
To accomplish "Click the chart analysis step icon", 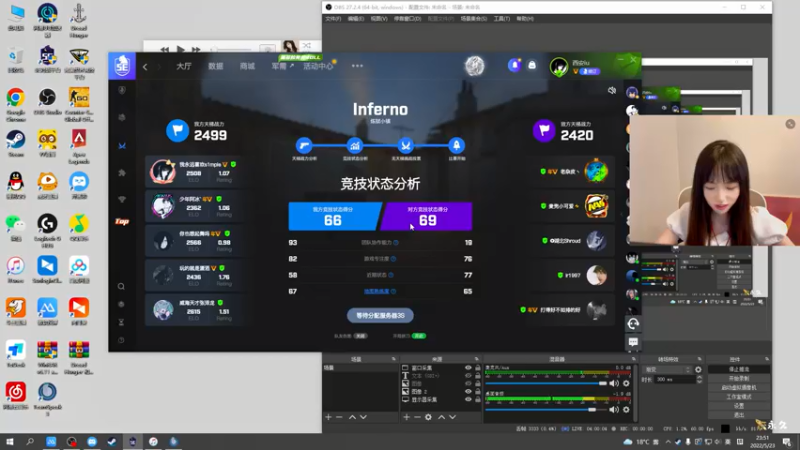I will 355,146.
